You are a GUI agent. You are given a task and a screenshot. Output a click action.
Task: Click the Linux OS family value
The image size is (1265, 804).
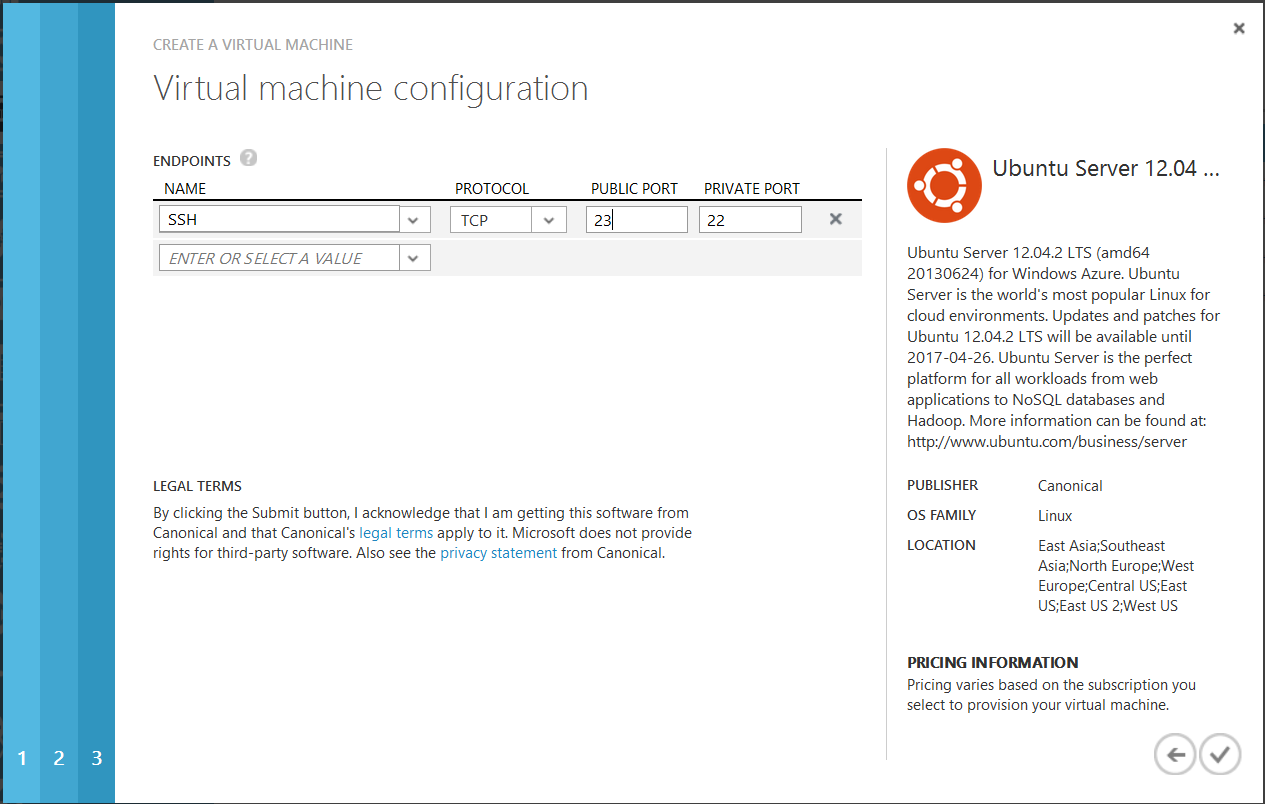[x=1055, y=516]
